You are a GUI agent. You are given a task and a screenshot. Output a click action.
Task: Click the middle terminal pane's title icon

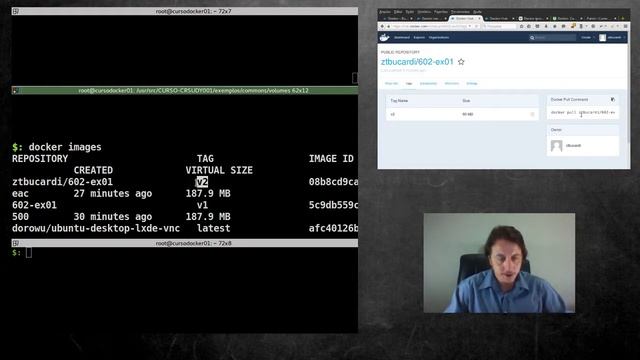tap(16, 91)
